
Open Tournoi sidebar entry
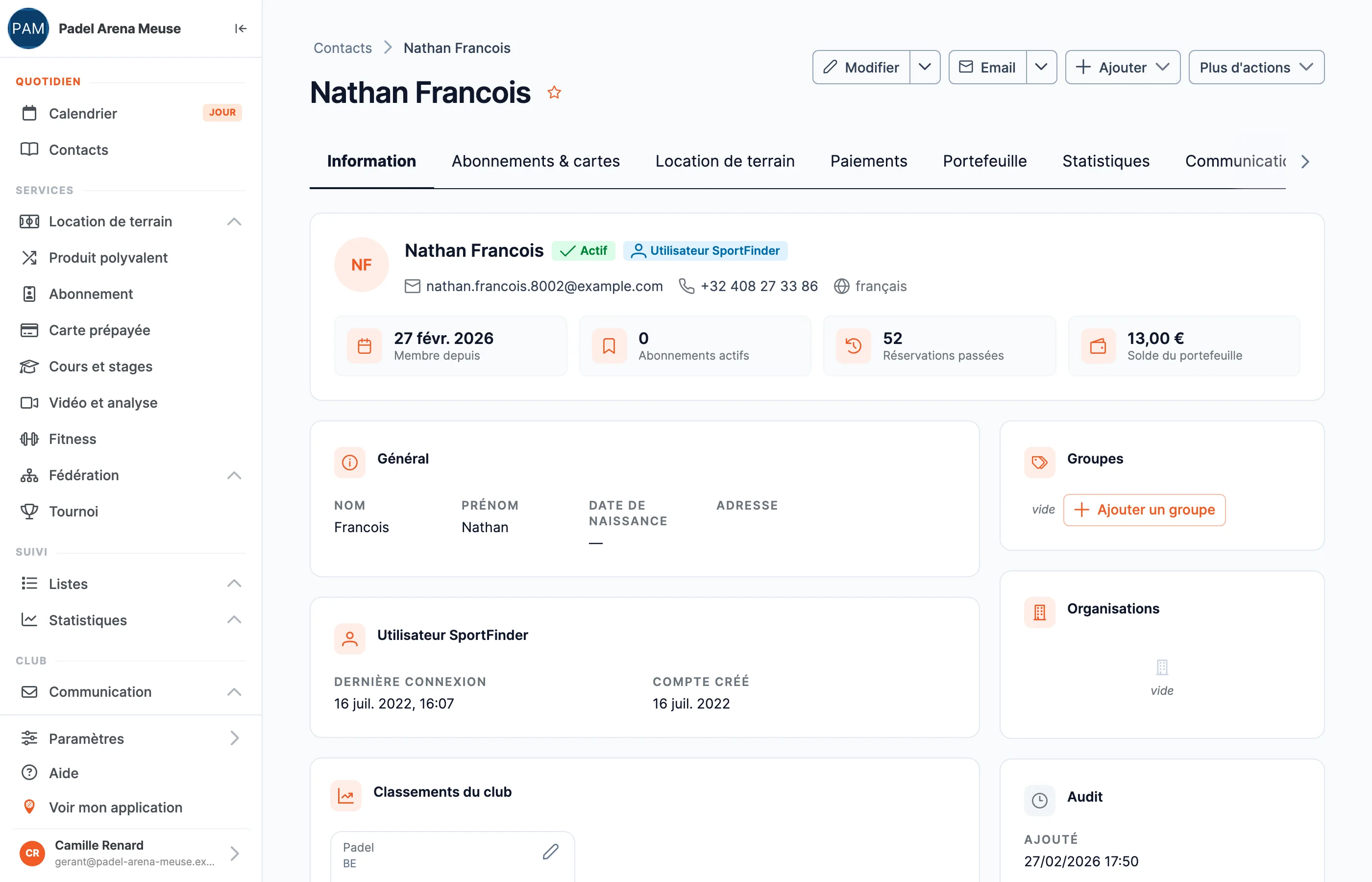(131, 512)
